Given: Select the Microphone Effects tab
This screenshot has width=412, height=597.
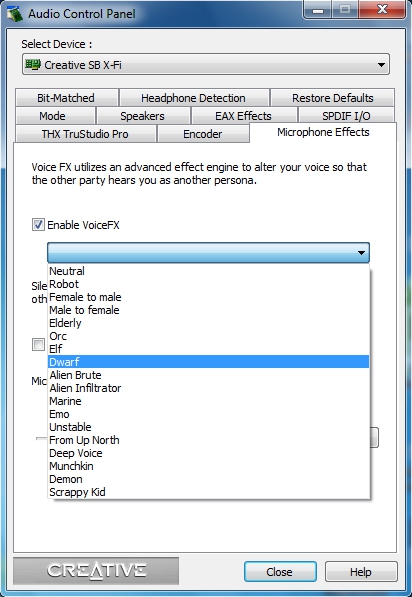Looking at the screenshot, I should pyautogui.click(x=323, y=132).
